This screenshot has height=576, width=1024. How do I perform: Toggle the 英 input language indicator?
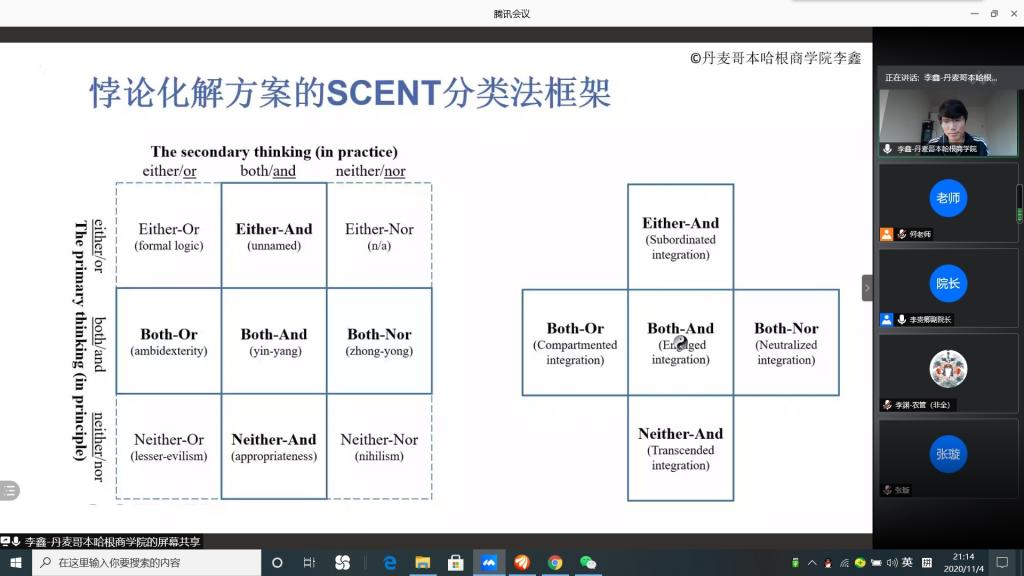907,563
